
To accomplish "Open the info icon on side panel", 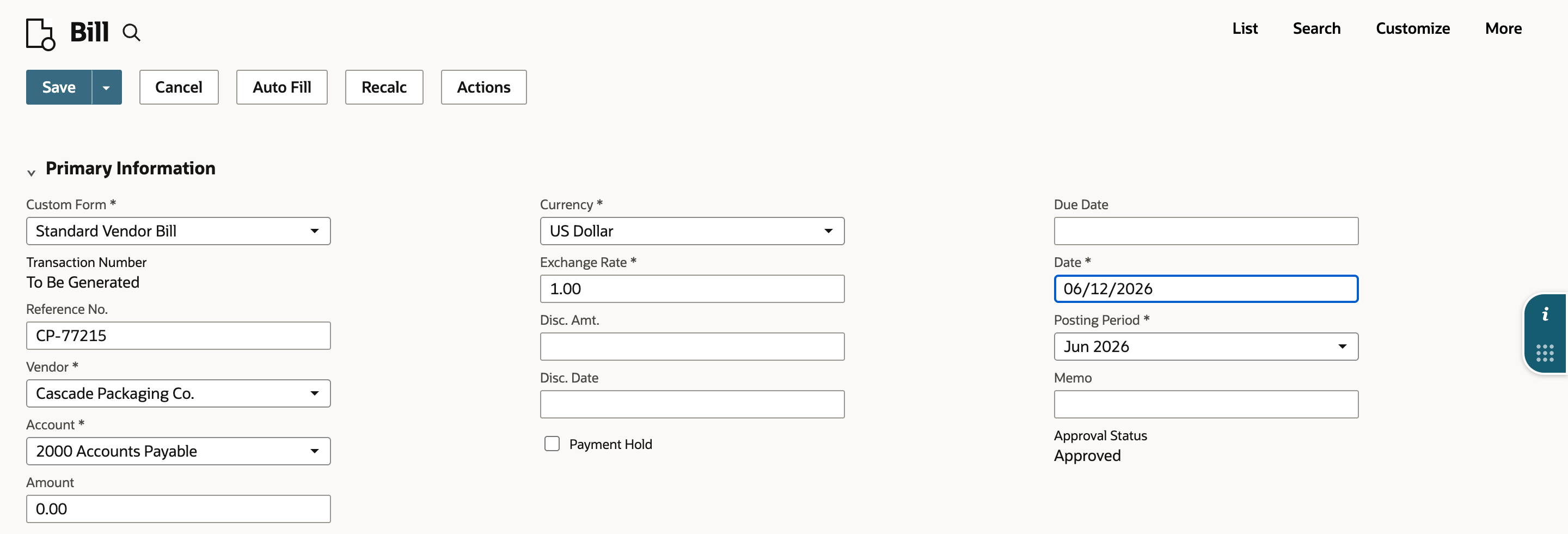I will click(x=1545, y=314).
